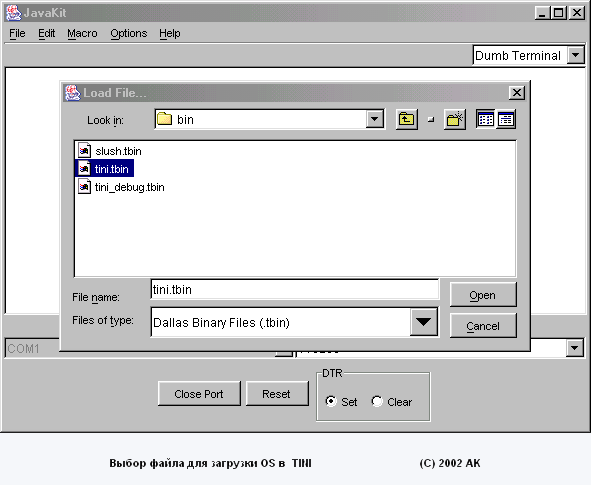The height and width of the screenshot is (485, 591).
Task: Click the slush.tbin file icon
Action: pos(84,151)
